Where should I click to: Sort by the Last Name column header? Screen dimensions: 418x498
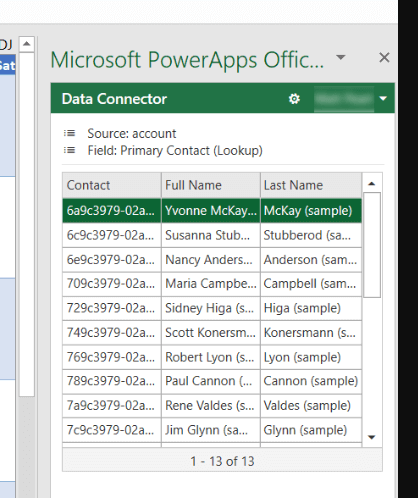click(x=311, y=185)
